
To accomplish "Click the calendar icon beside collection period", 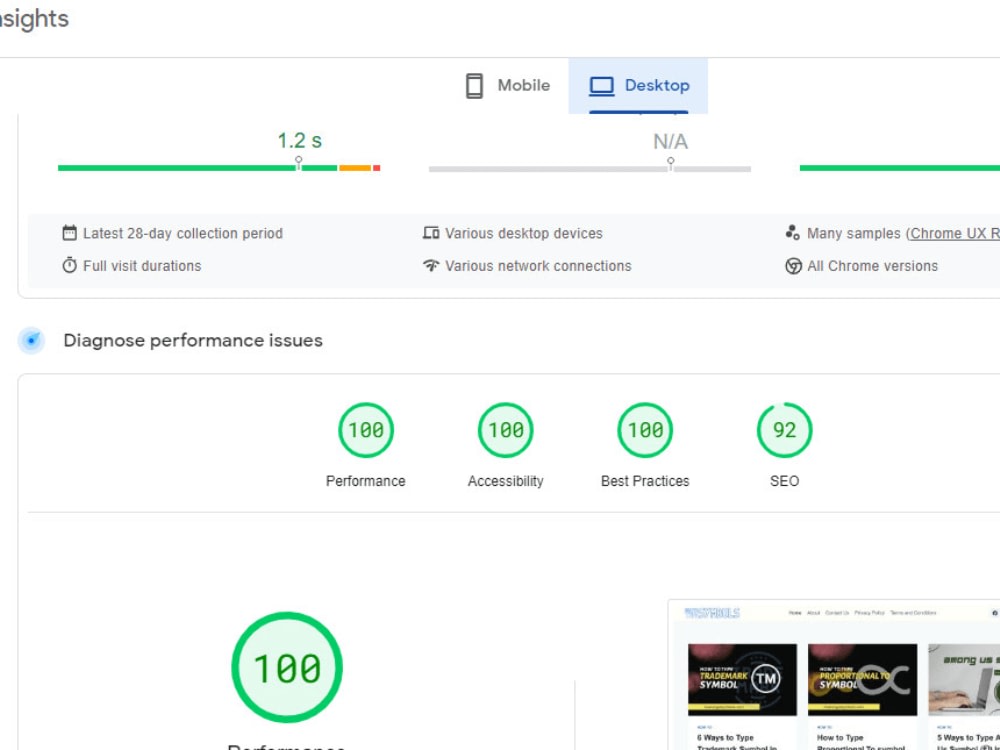I will (70, 233).
